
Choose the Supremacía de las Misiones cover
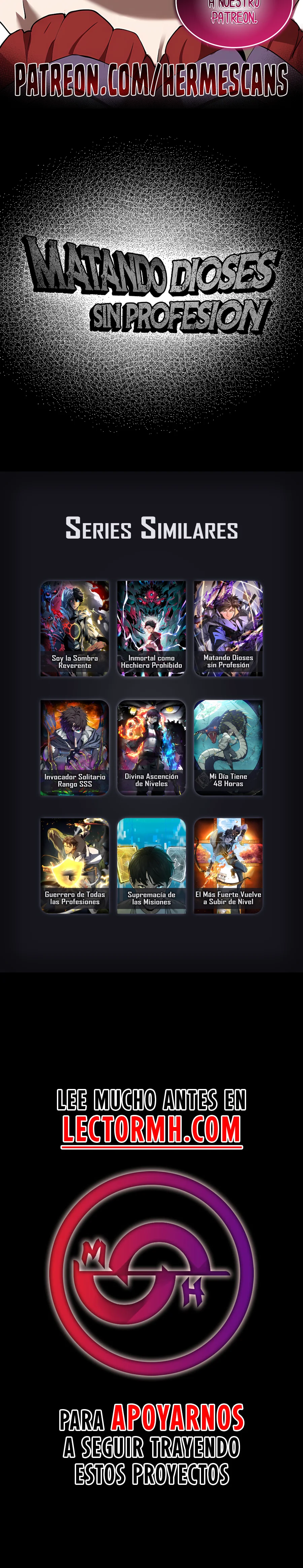[151, 865]
